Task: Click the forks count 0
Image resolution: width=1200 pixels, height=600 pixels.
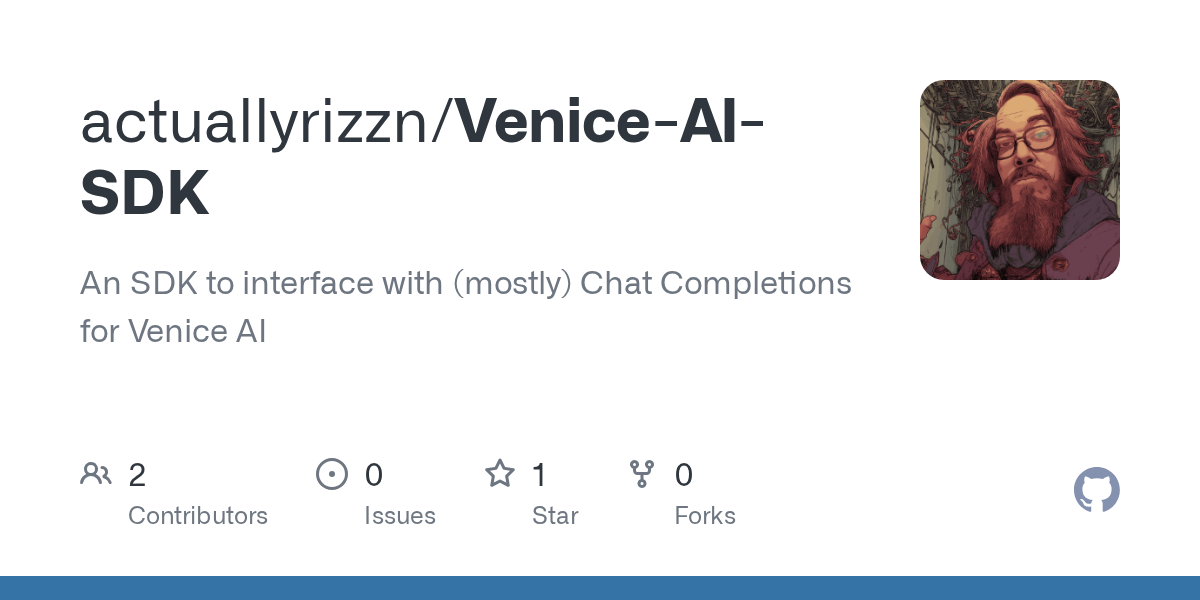Action: (x=684, y=475)
